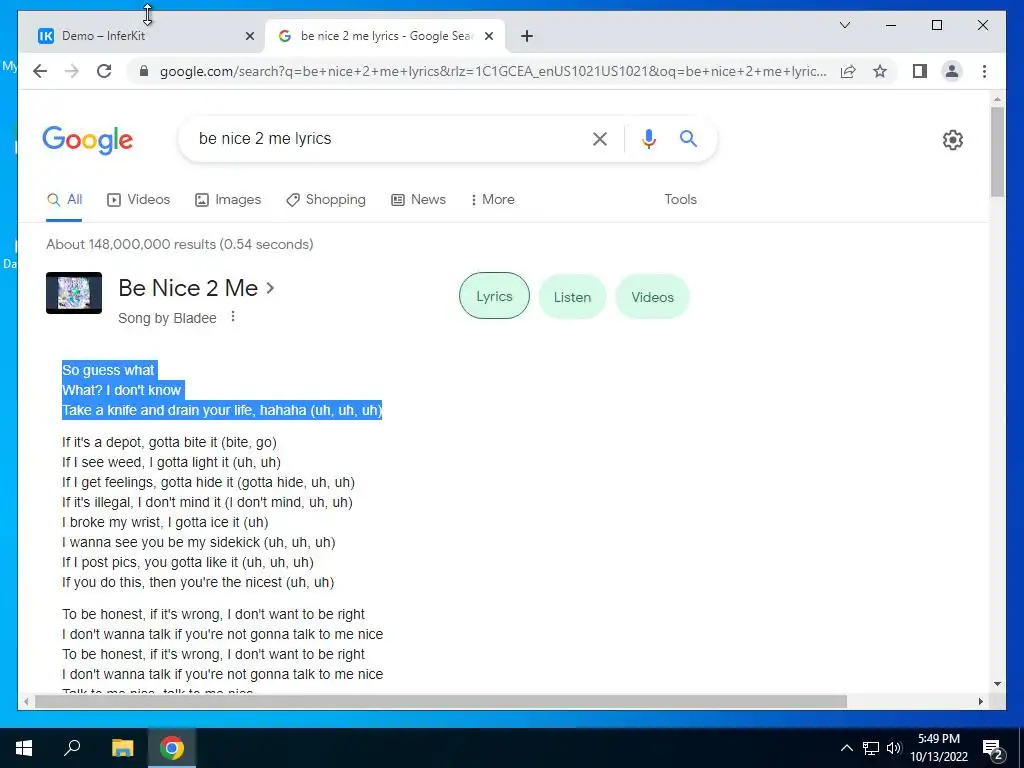
Task: Close the Demo – InferKit tab
Action: pos(249,36)
